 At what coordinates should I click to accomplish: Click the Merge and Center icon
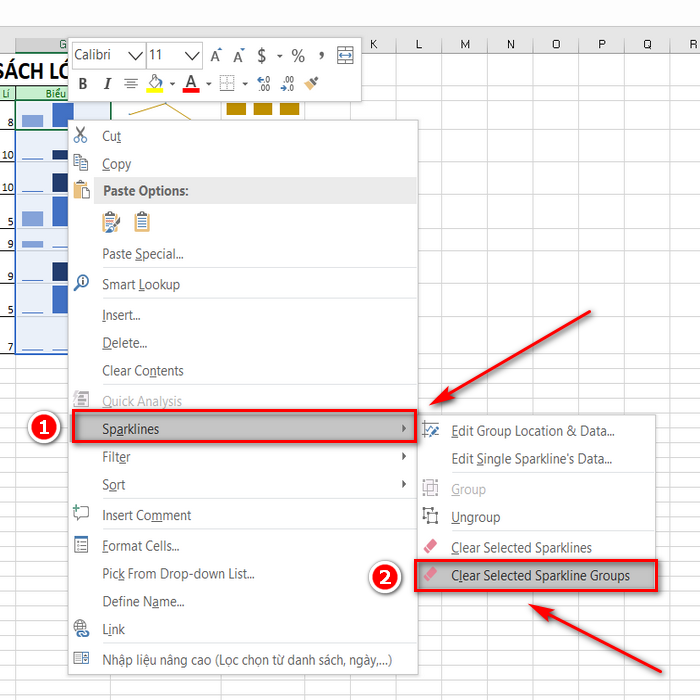(x=345, y=55)
